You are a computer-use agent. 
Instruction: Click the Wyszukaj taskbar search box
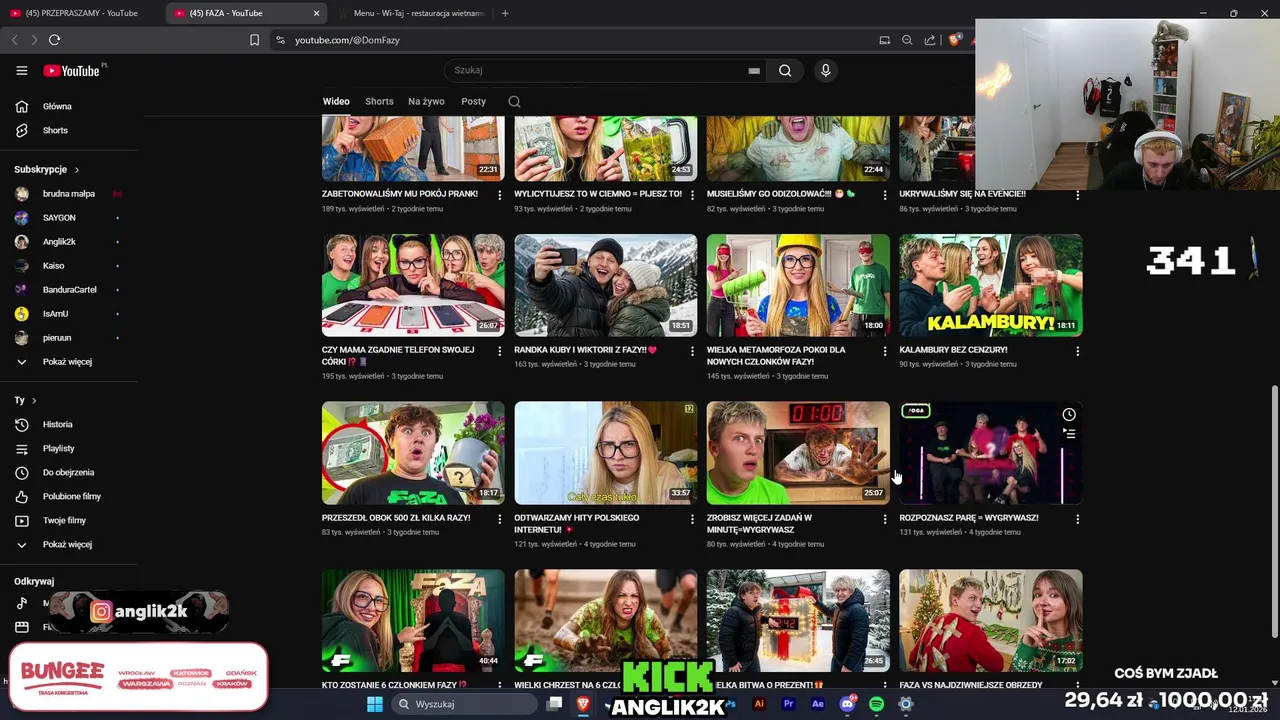pyautogui.click(x=463, y=704)
